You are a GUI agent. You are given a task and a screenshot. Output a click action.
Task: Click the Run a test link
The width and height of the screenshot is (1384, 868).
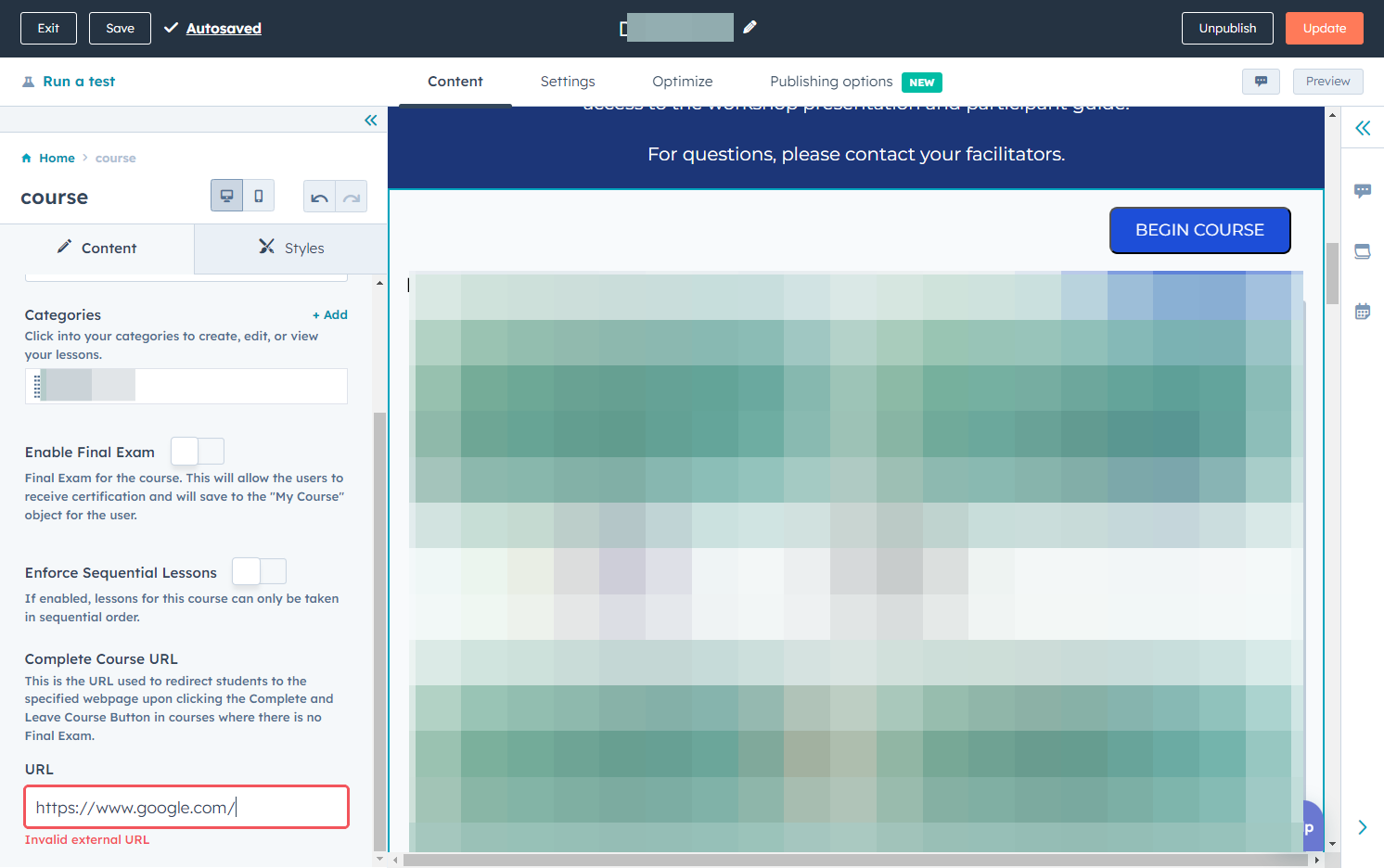click(x=79, y=82)
